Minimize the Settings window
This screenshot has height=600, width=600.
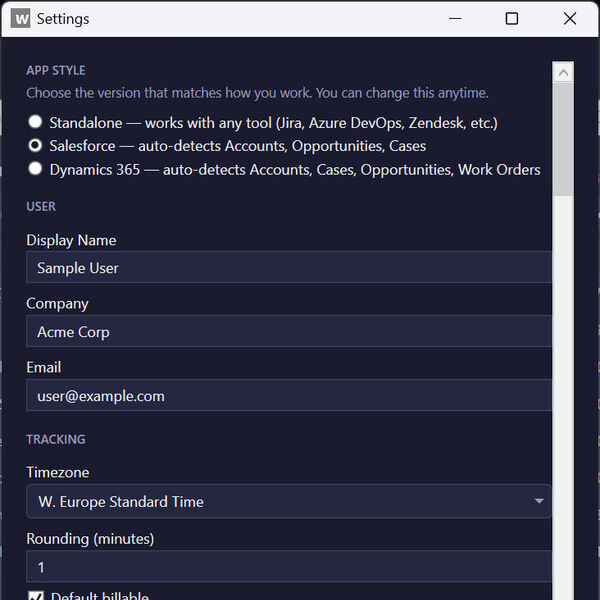[x=455, y=18]
